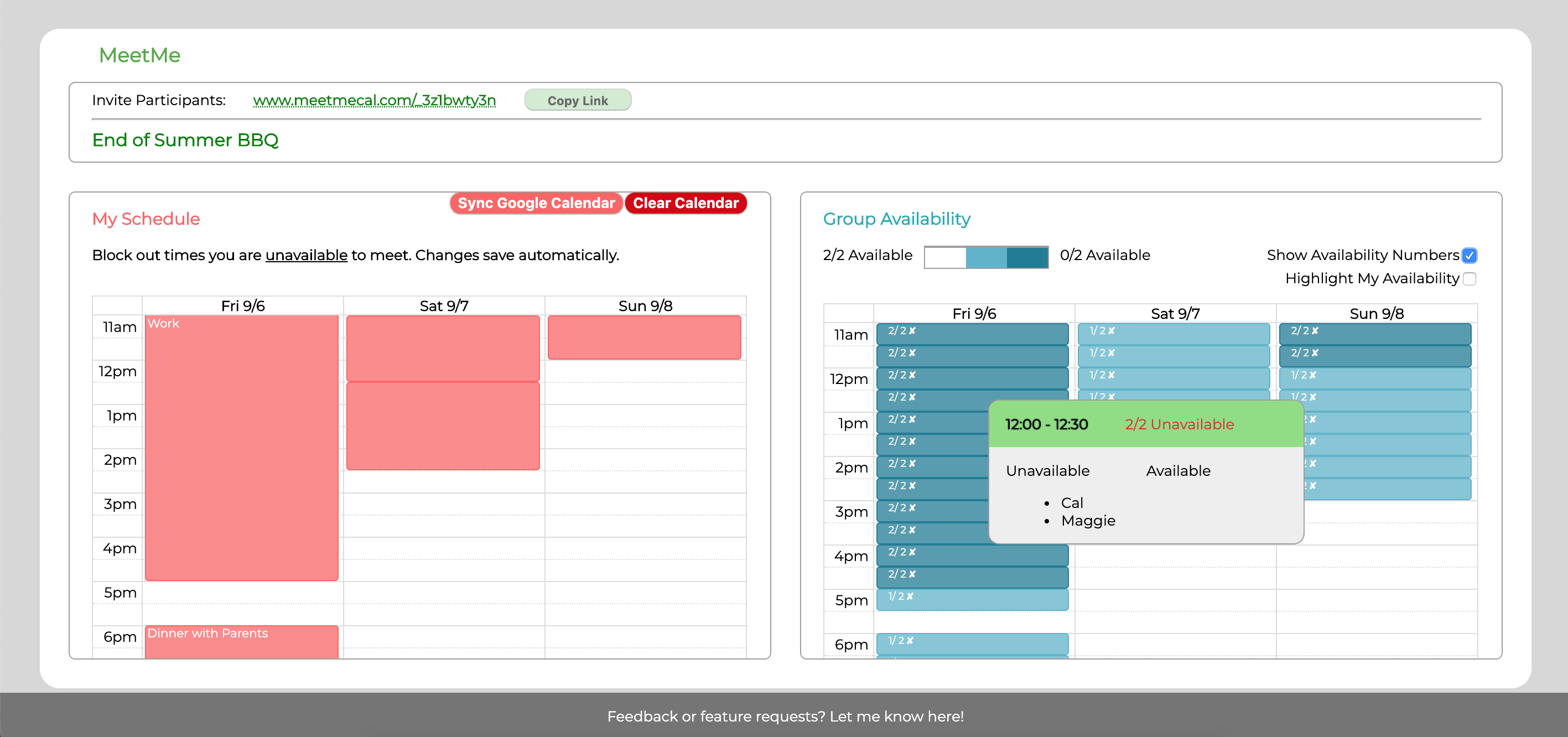Click Sync Google Calendar button

point(536,203)
